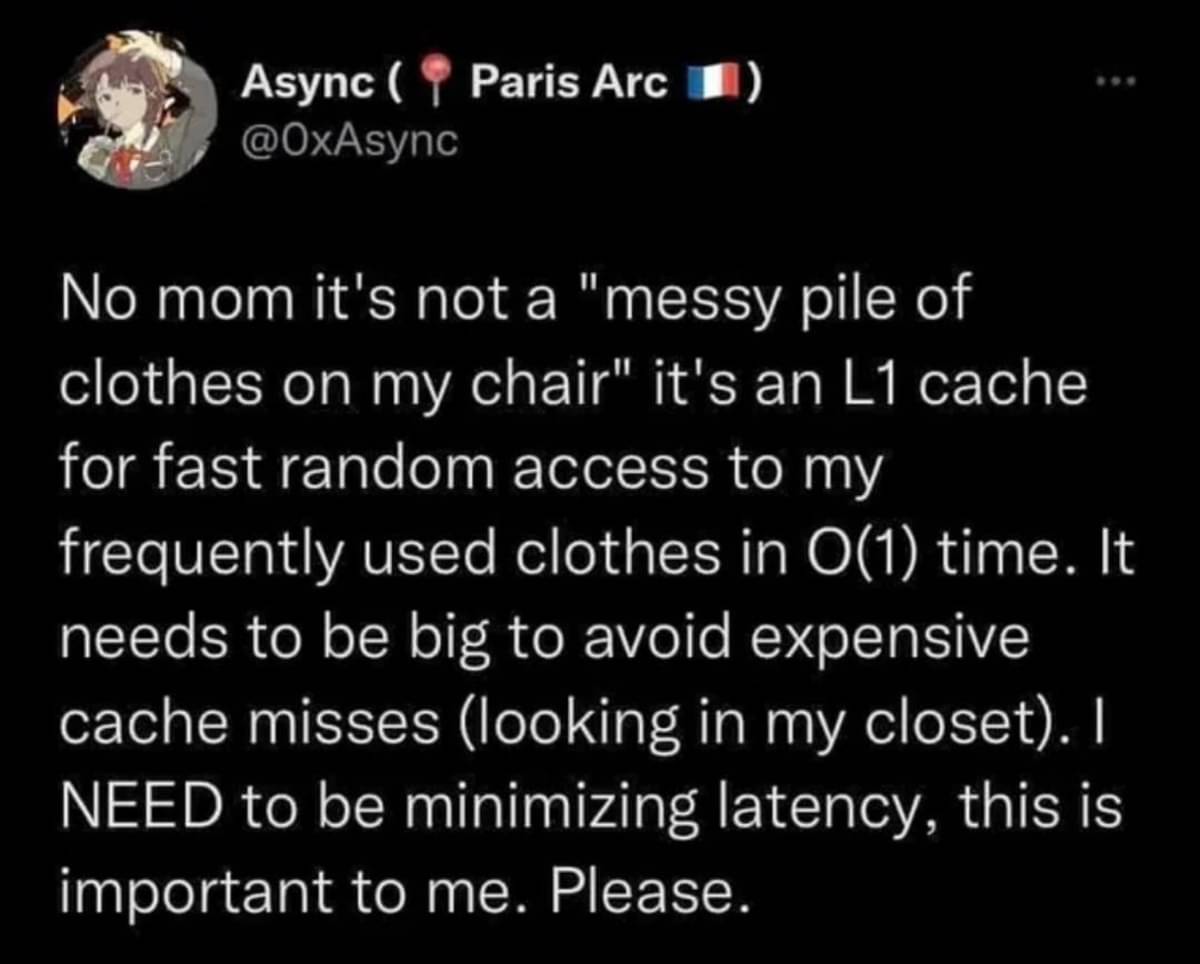Click the quoted phrase "messy pile of"
The image size is (1200, 964).
click(789, 301)
